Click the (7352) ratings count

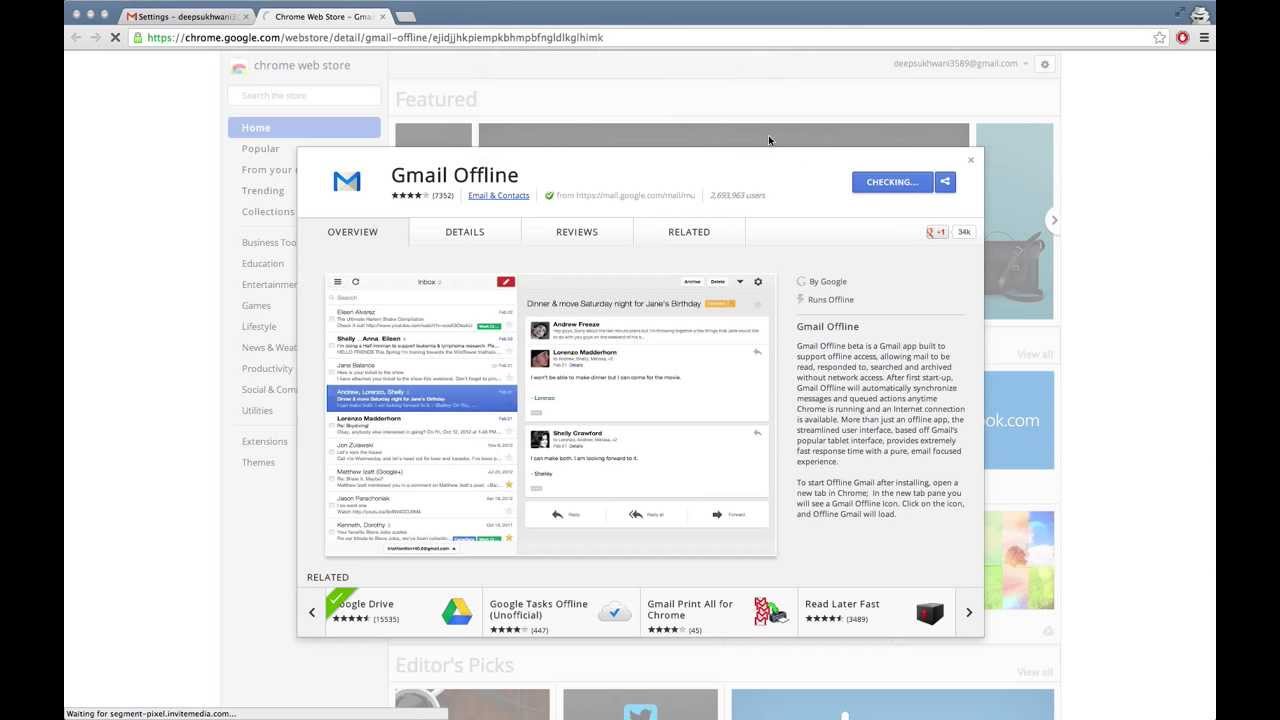pyautogui.click(x=443, y=196)
